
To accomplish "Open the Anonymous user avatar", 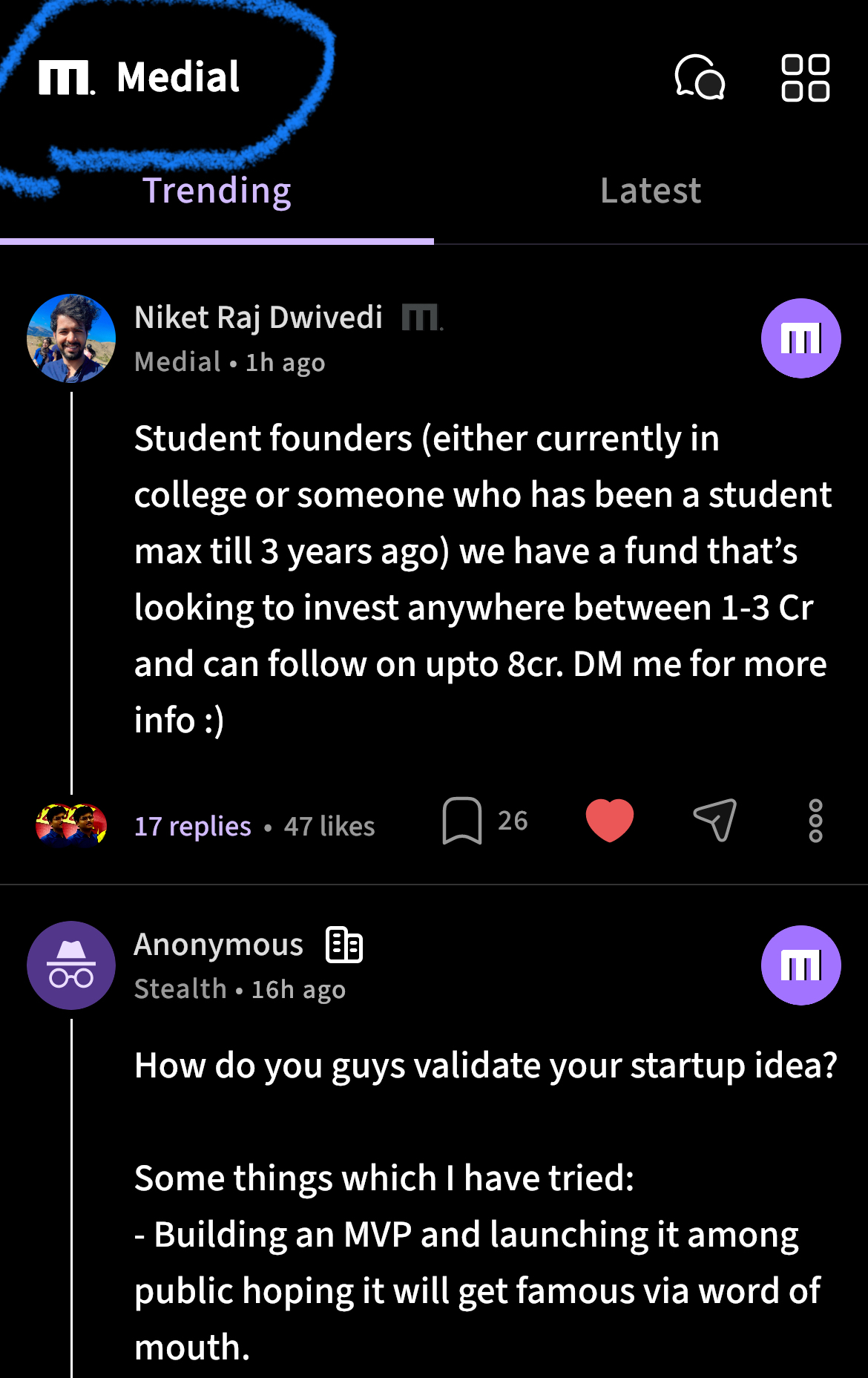I will (x=71, y=965).
